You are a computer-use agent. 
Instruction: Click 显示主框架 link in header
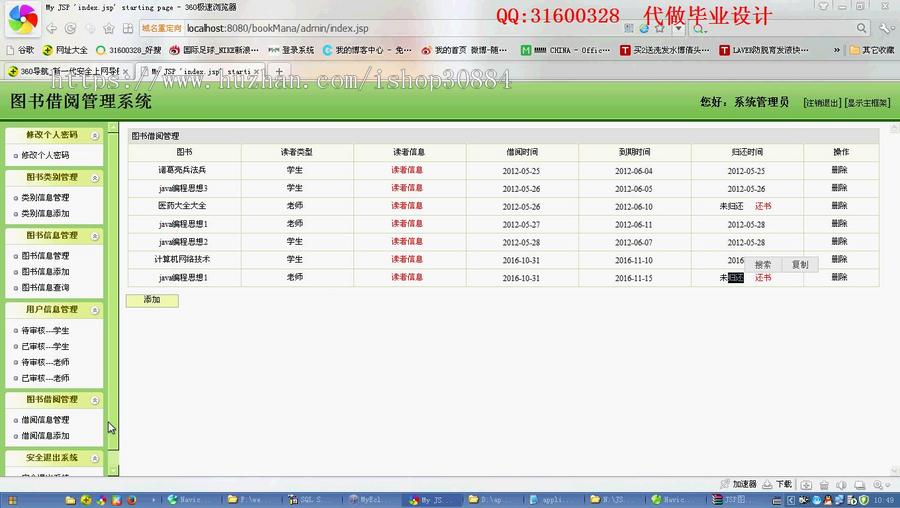(868, 103)
